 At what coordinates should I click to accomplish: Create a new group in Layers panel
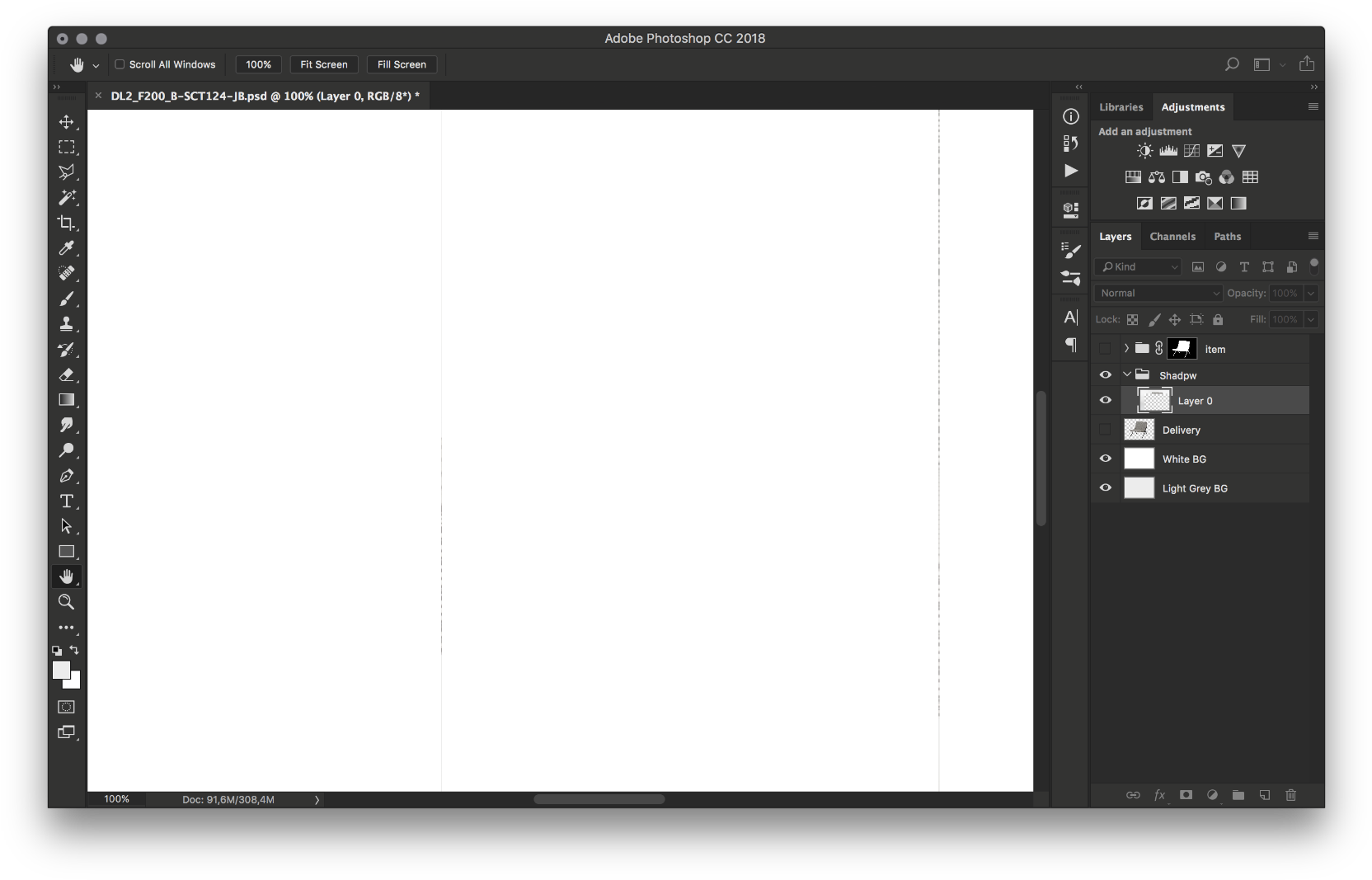click(1238, 795)
